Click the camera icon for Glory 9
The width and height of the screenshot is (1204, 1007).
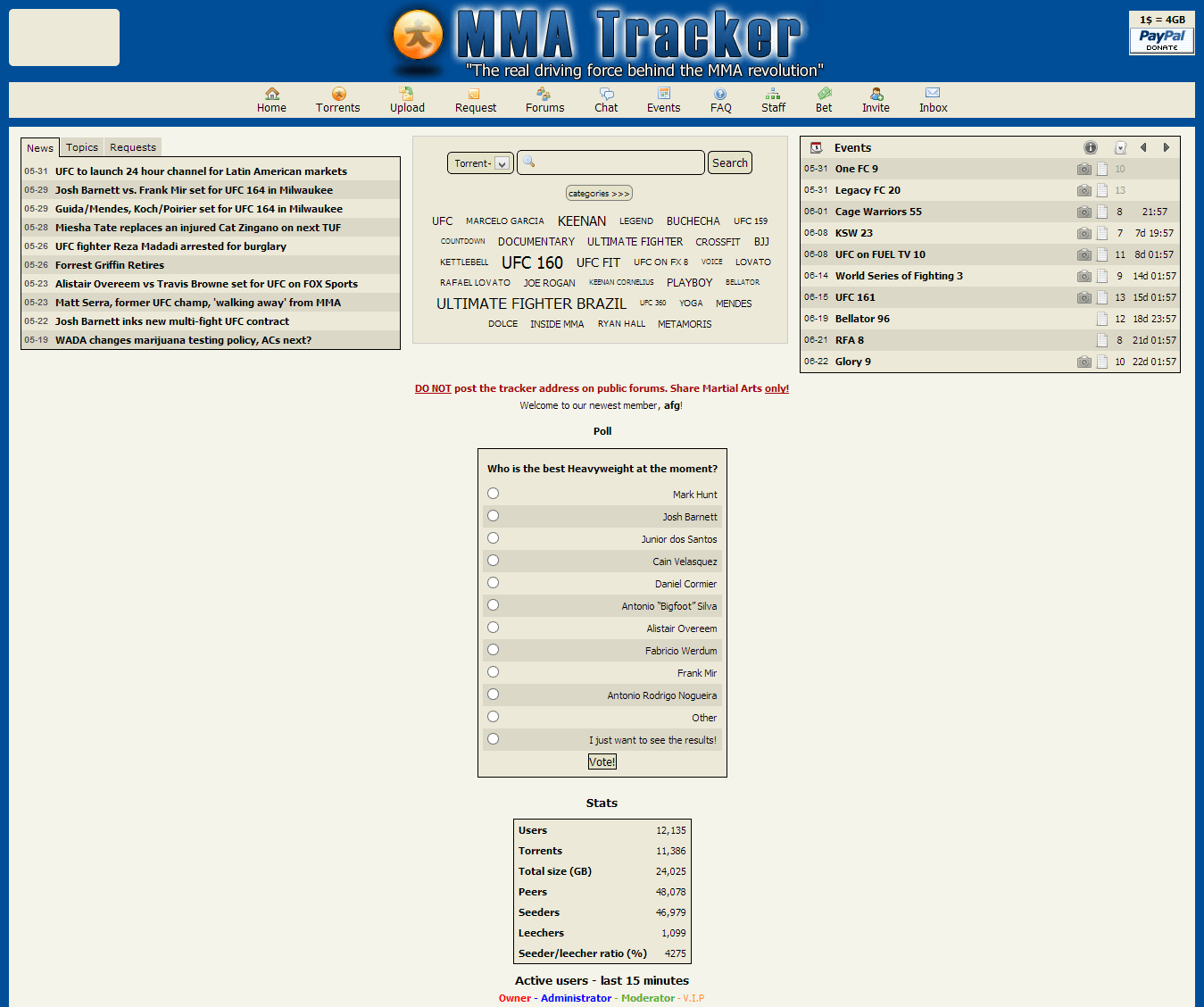(1084, 362)
